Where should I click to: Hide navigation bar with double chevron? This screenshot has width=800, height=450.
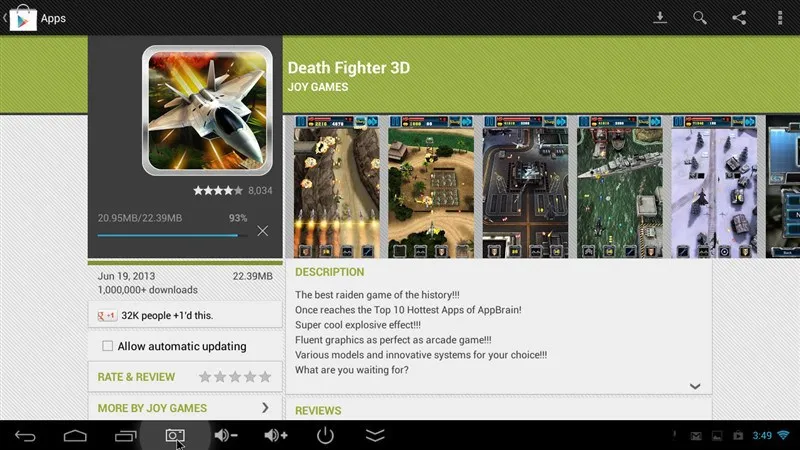click(375, 435)
